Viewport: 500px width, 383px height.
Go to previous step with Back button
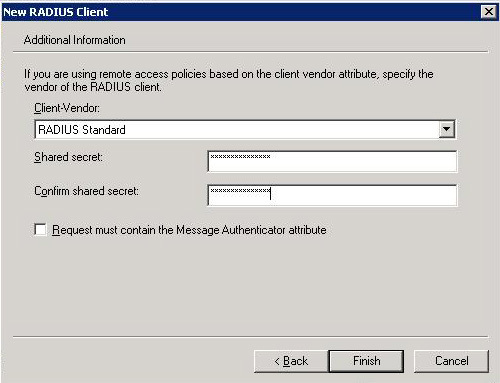pyautogui.click(x=291, y=361)
